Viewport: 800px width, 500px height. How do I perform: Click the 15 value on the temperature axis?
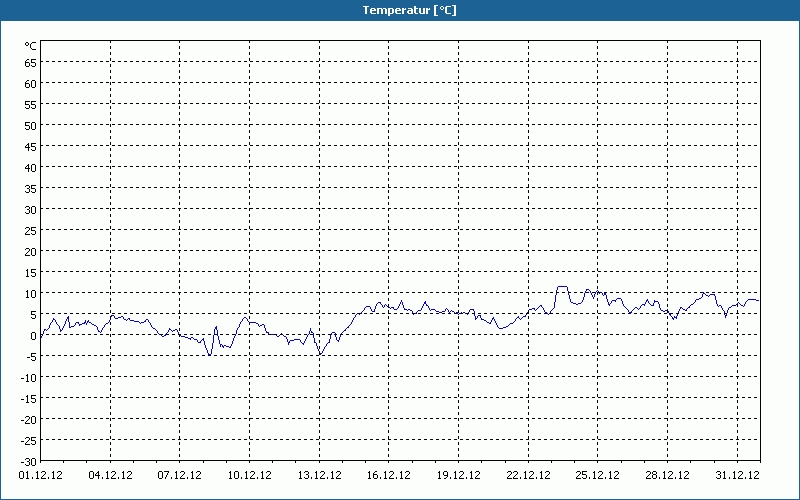31,272
